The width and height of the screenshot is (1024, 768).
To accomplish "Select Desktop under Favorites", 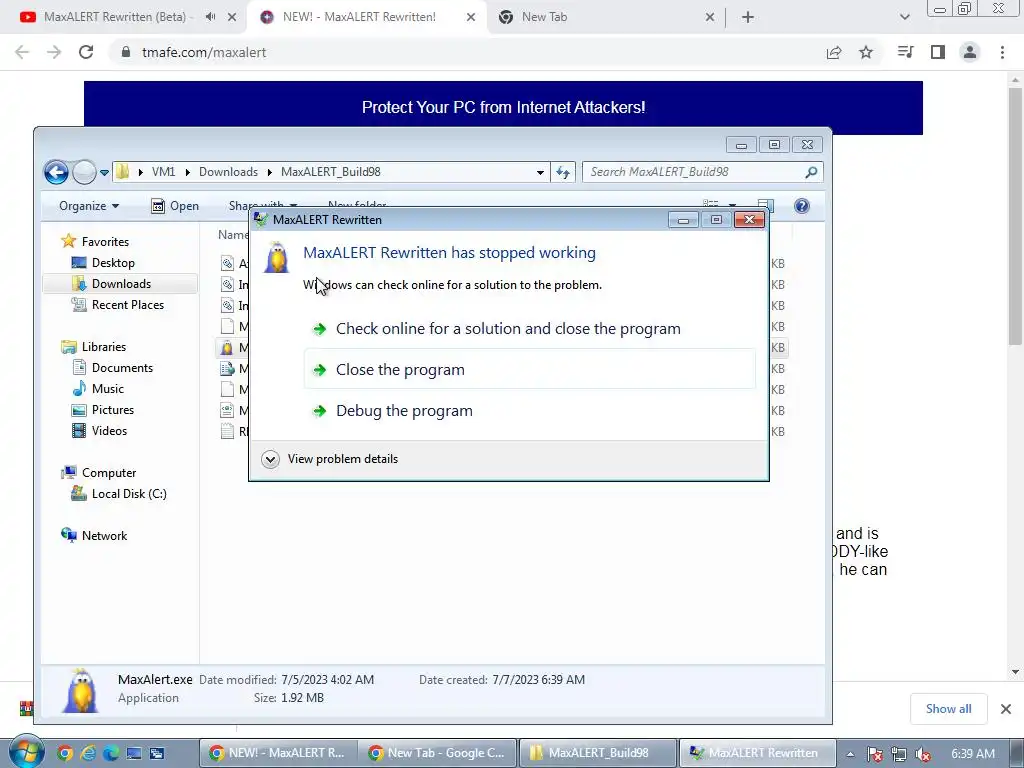I will 113,263.
